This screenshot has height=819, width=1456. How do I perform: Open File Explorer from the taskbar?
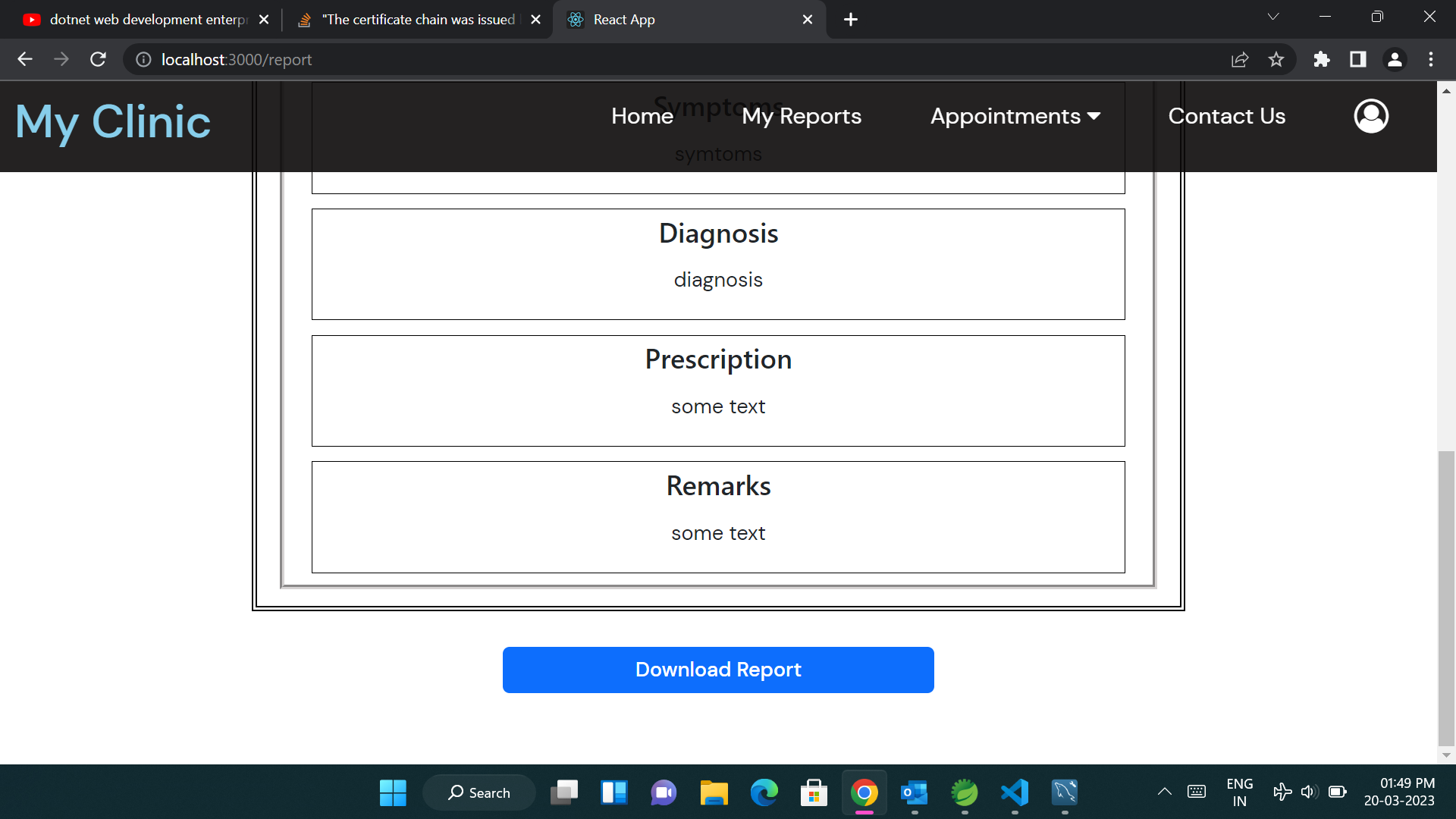tap(714, 792)
